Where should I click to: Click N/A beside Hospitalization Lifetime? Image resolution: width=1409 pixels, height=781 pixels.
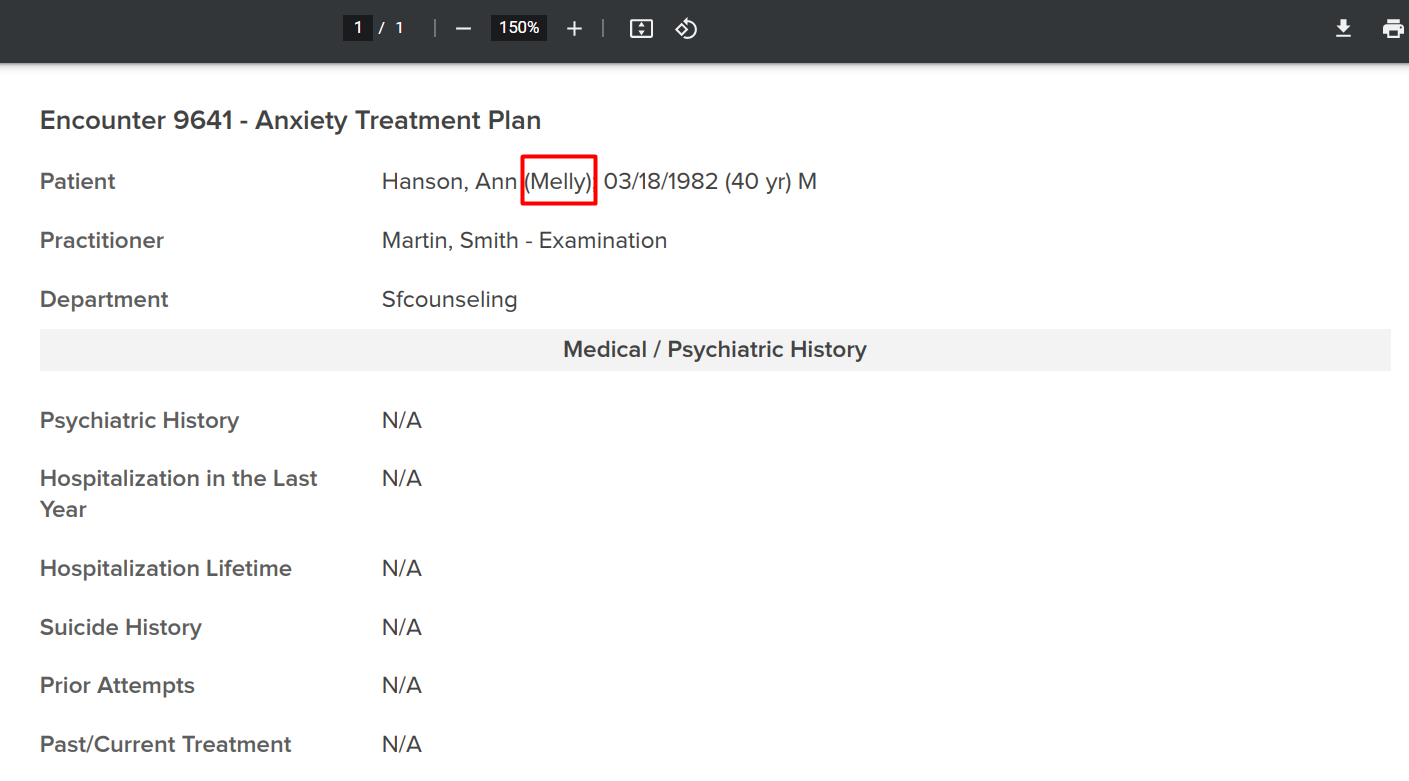[x=402, y=569]
